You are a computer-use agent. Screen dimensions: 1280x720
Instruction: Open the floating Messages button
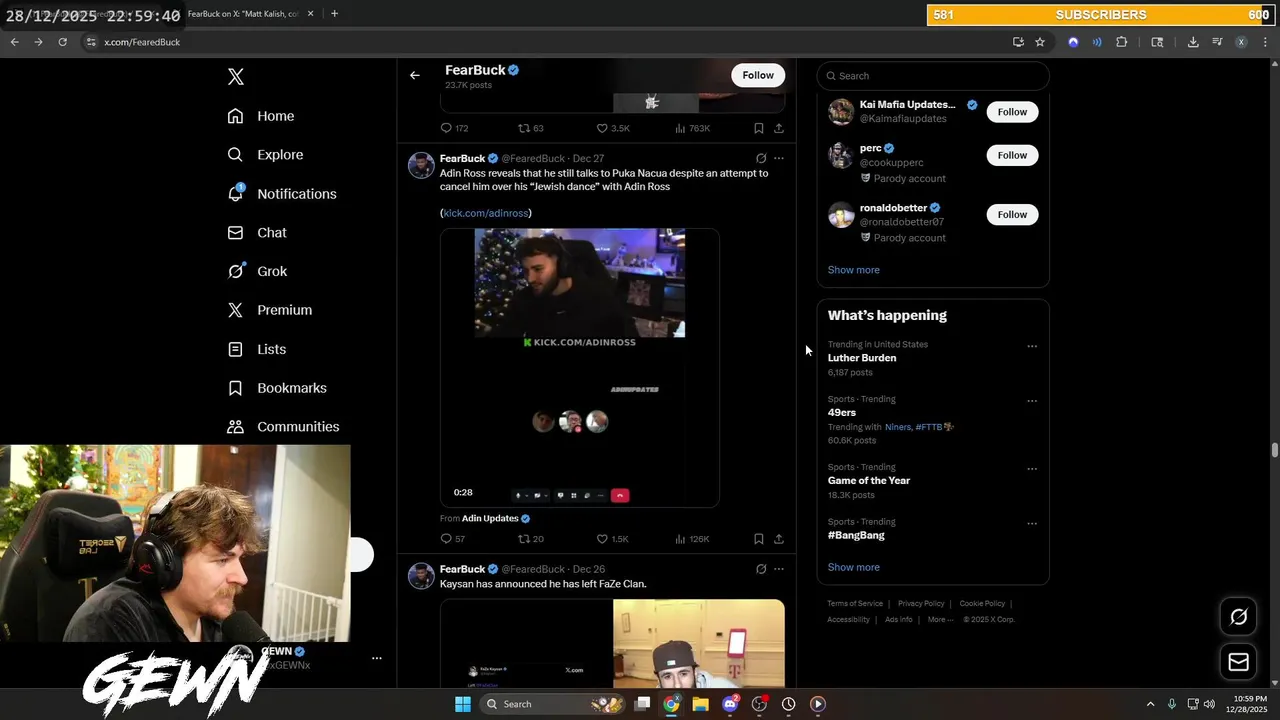tap(1239, 662)
